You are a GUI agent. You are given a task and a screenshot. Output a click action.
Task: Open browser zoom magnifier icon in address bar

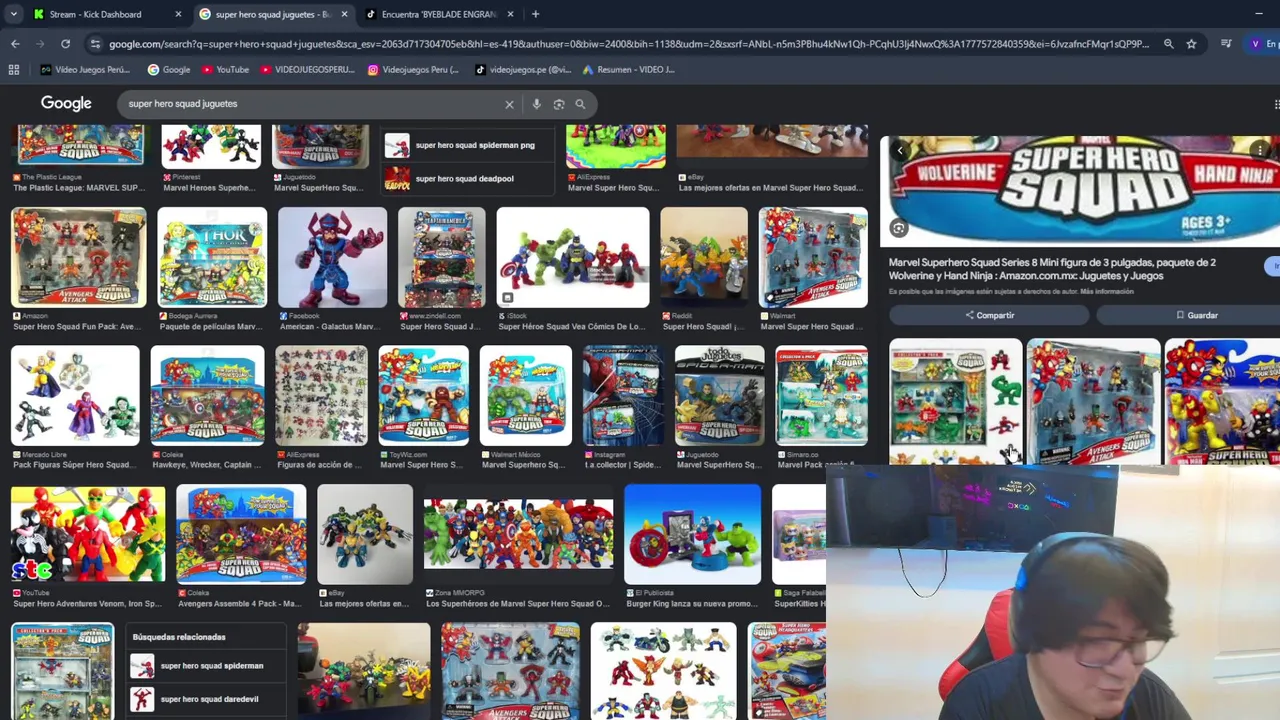pyautogui.click(x=1168, y=44)
